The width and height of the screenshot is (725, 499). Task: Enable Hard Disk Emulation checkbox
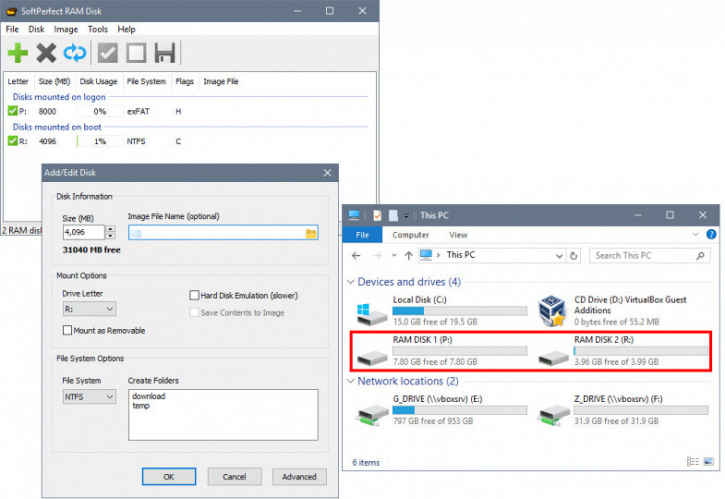(195, 295)
